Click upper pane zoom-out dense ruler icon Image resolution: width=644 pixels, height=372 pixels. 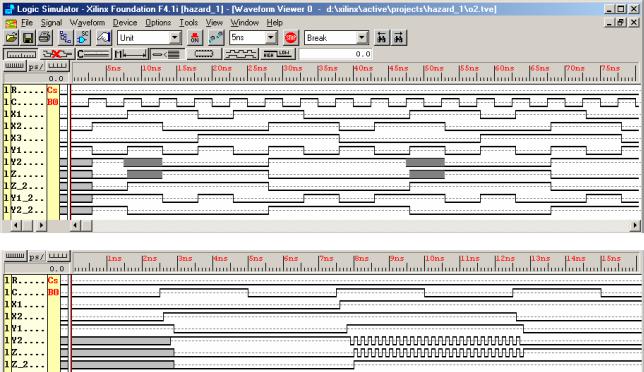pyautogui.click(x=15, y=67)
